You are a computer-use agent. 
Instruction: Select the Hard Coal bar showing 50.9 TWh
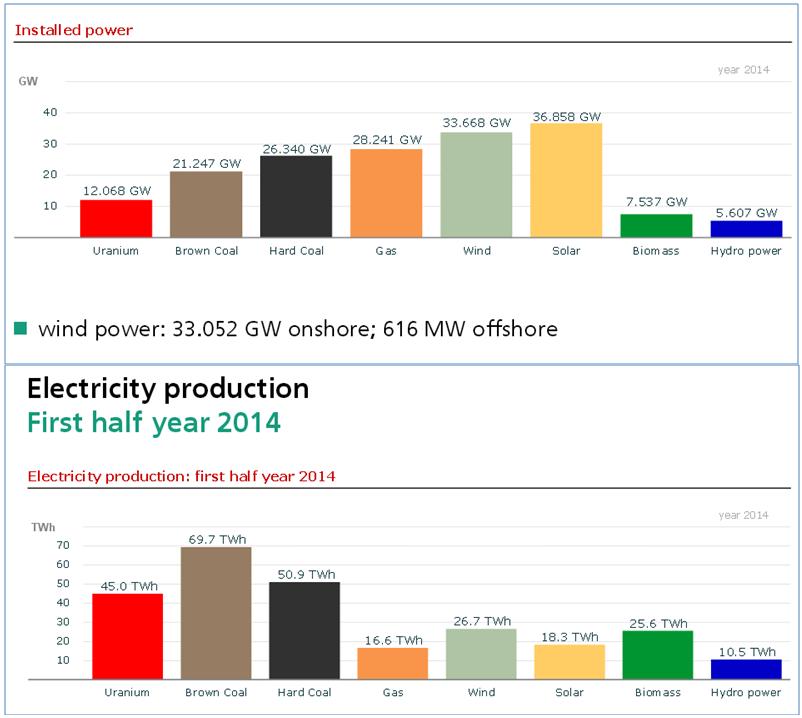point(305,630)
